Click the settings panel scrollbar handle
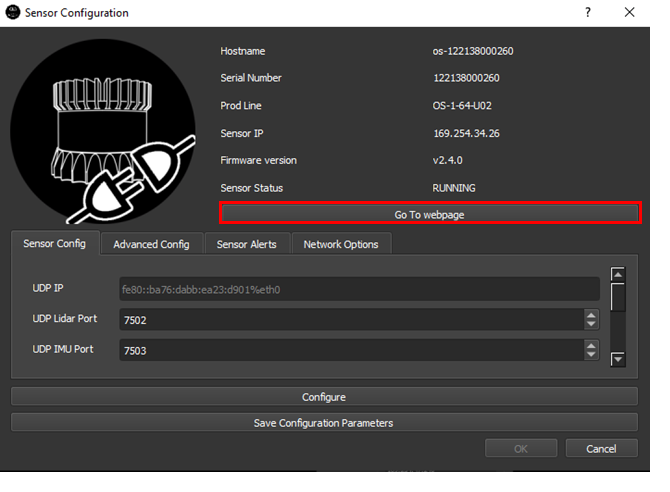Viewport: 670px width, 492px height. (619, 297)
